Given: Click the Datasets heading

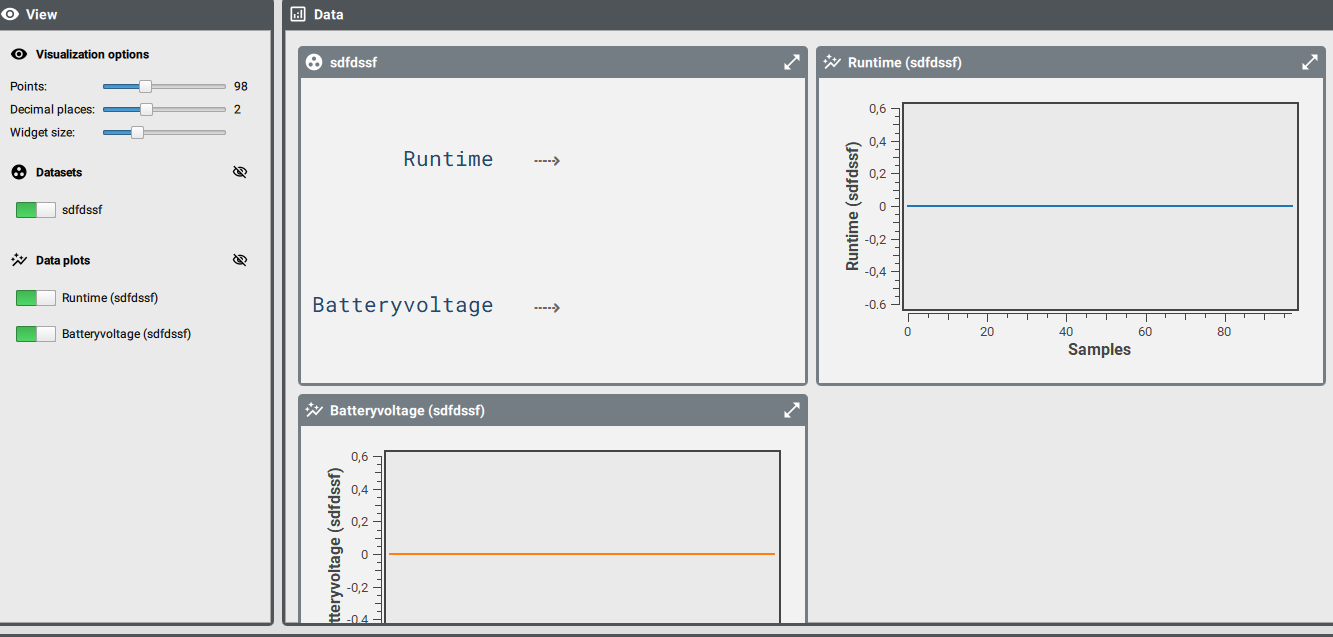Looking at the screenshot, I should [59, 172].
